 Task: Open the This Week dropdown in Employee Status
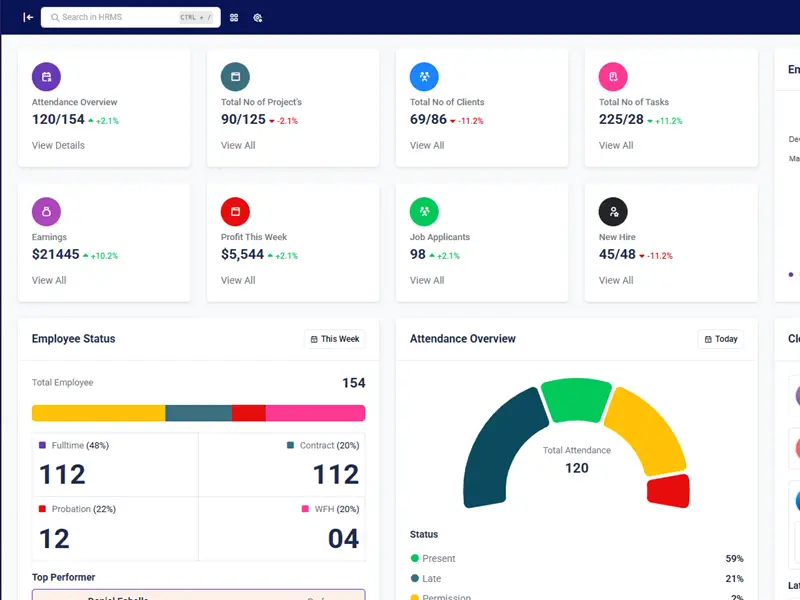coord(335,339)
